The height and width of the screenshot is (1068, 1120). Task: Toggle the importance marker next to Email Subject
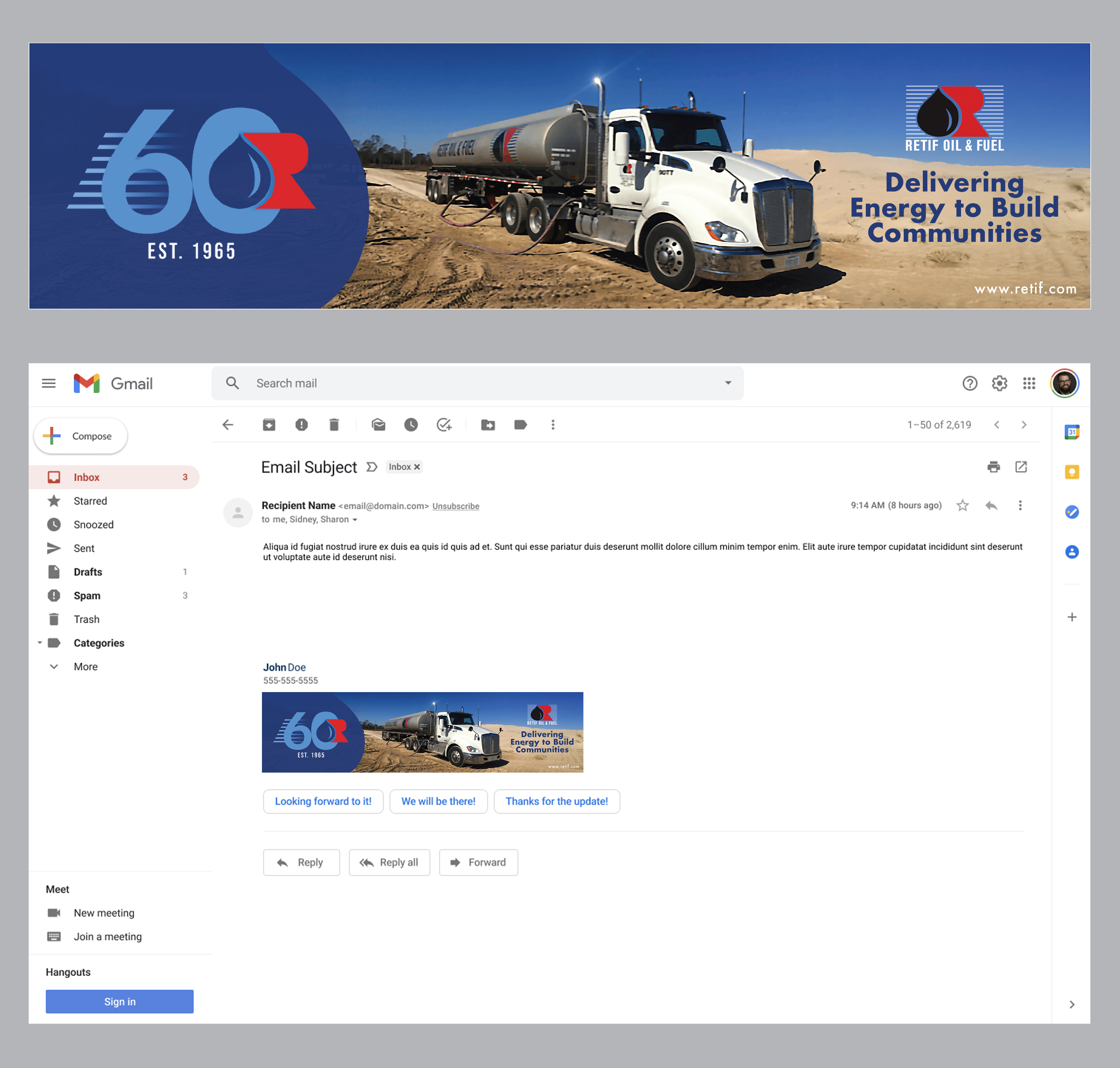tap(372, 467)
